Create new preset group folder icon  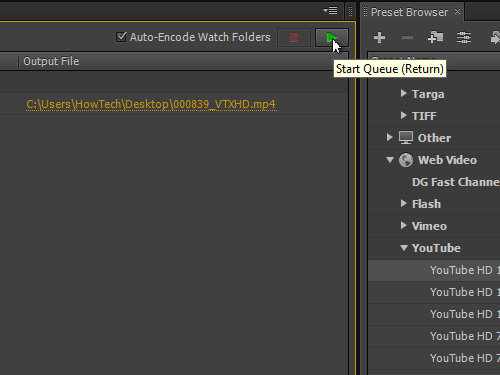(435, 37)
